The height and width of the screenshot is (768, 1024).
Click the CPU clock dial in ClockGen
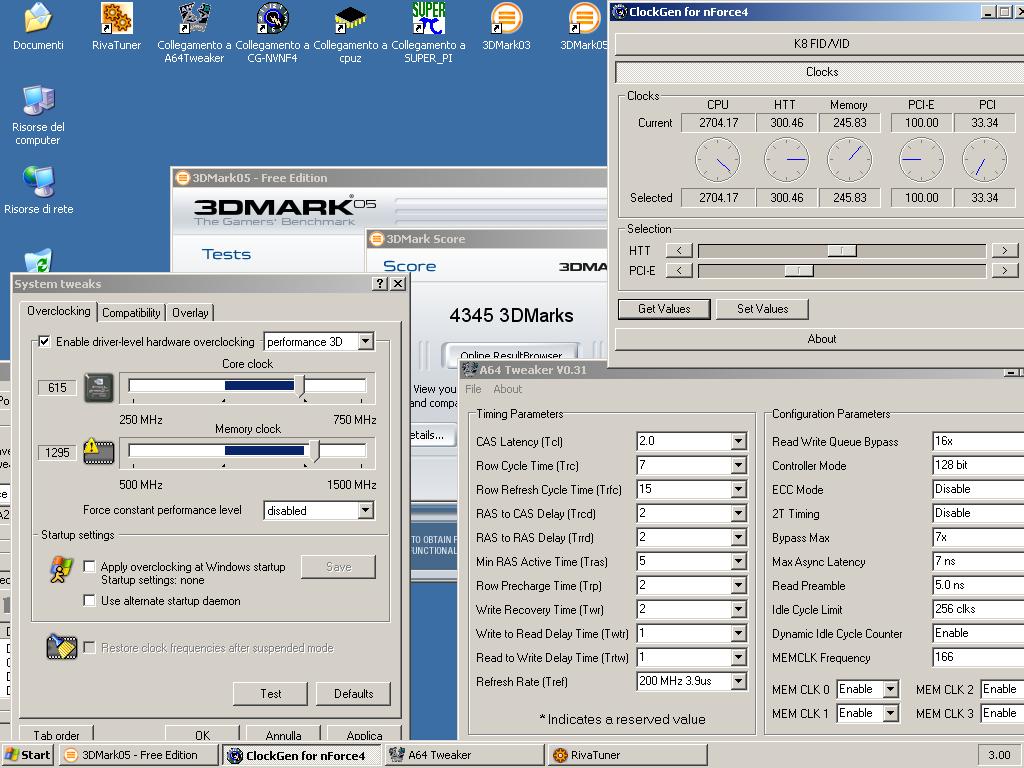[718, 160]
